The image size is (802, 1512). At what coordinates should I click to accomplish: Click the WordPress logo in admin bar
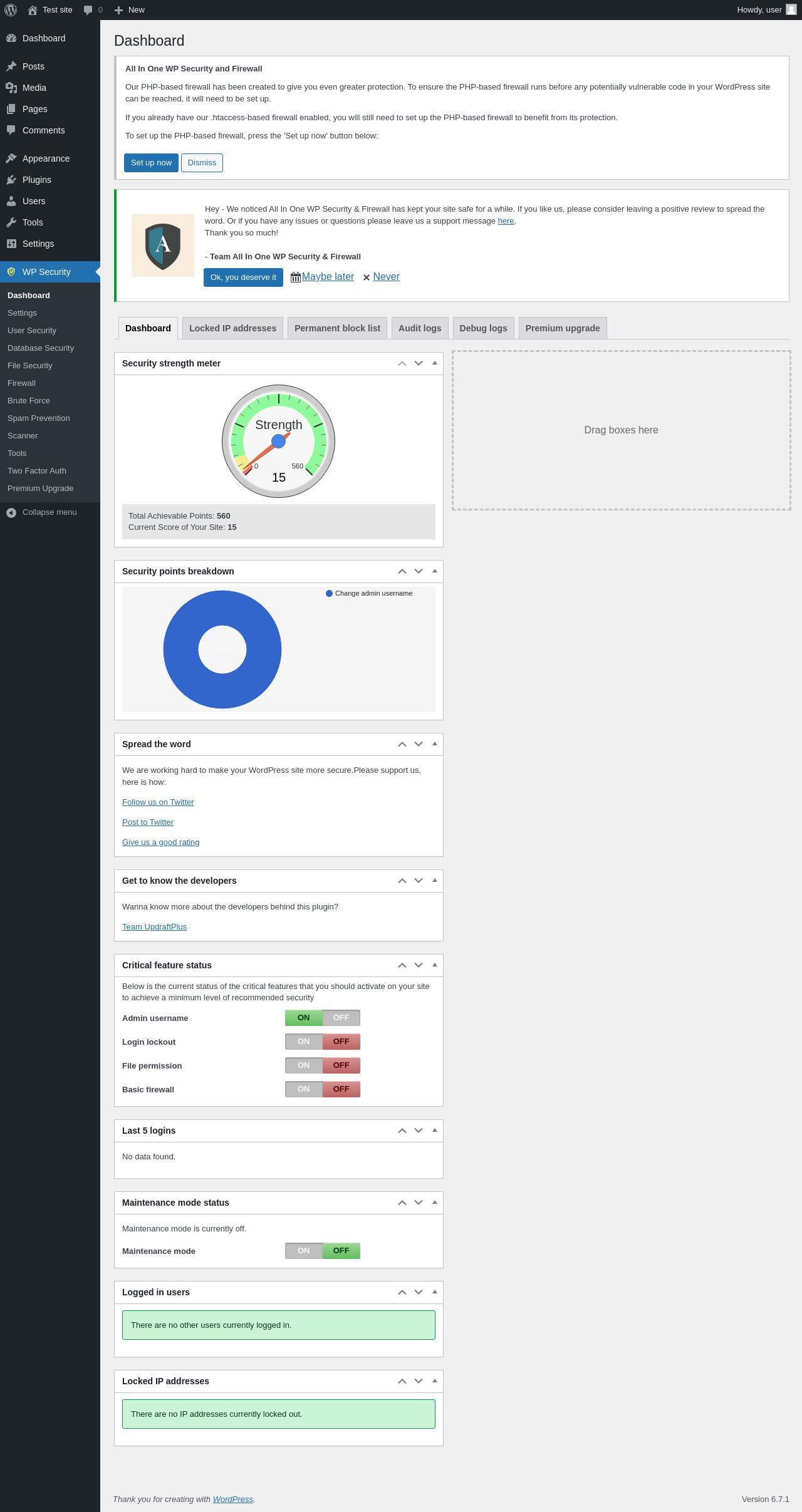pyautogui.click(x=11, y=10)
